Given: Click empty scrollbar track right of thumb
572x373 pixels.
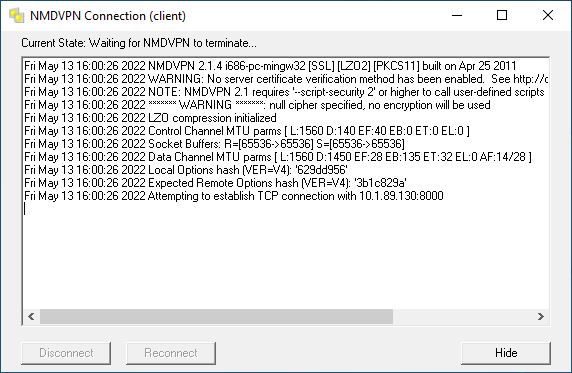Looking at the screenshot, I should [x=463, y=316].
